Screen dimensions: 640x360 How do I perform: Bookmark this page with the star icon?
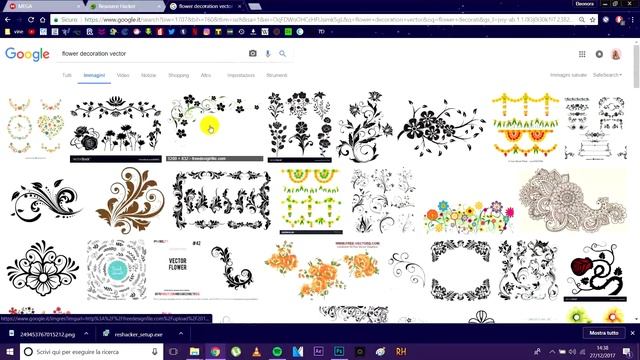click(592, 20)
